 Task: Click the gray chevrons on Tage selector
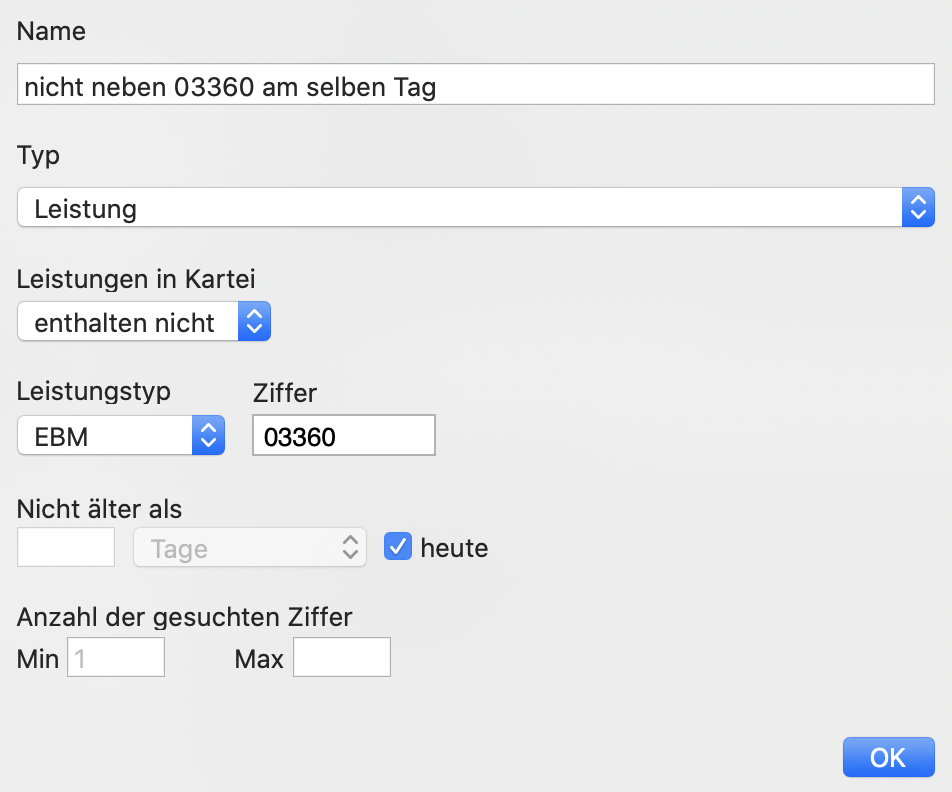tap(350, 547)
